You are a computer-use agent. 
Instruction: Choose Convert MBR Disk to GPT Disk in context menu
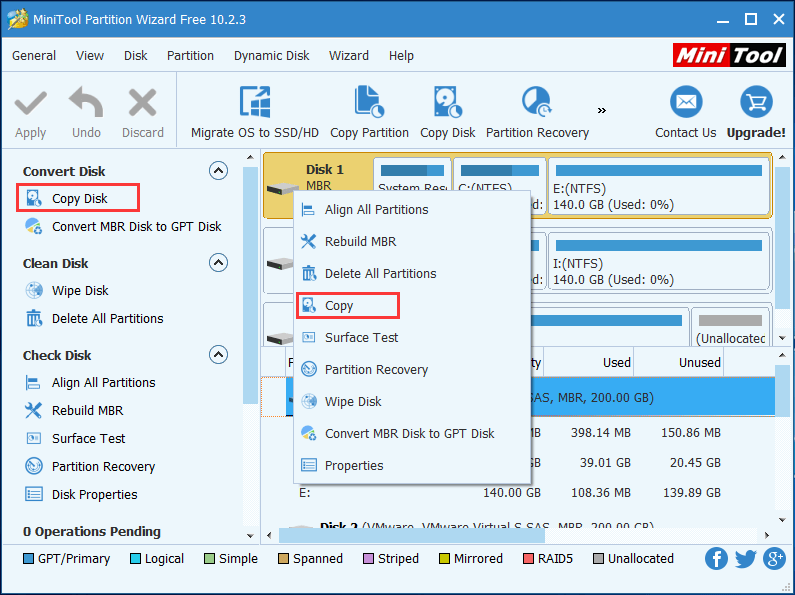(x=412, y=433)
